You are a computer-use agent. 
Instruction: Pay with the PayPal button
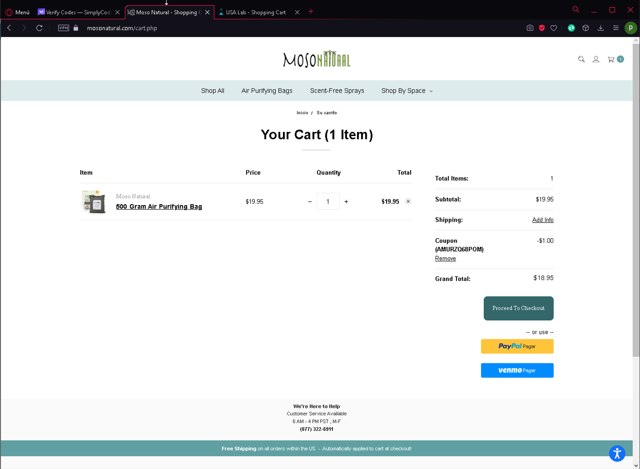(517, 346)
